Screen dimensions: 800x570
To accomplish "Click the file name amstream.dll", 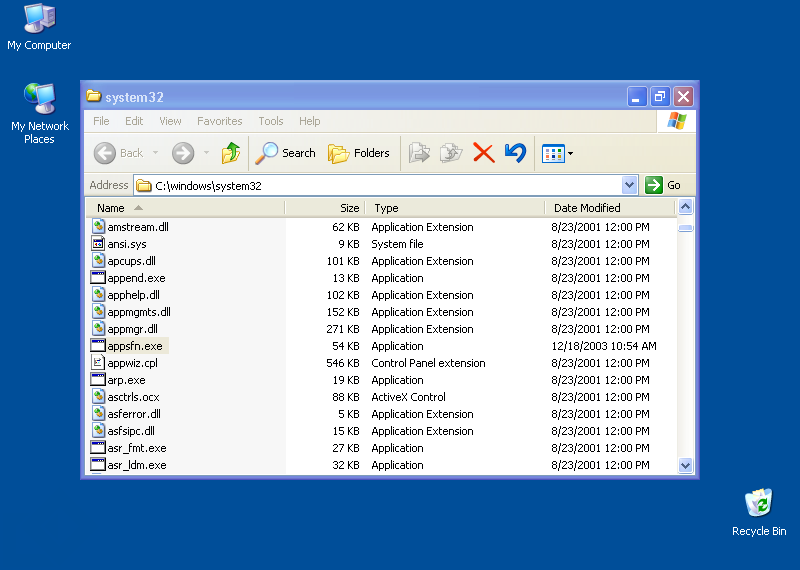I will point(138,227).
